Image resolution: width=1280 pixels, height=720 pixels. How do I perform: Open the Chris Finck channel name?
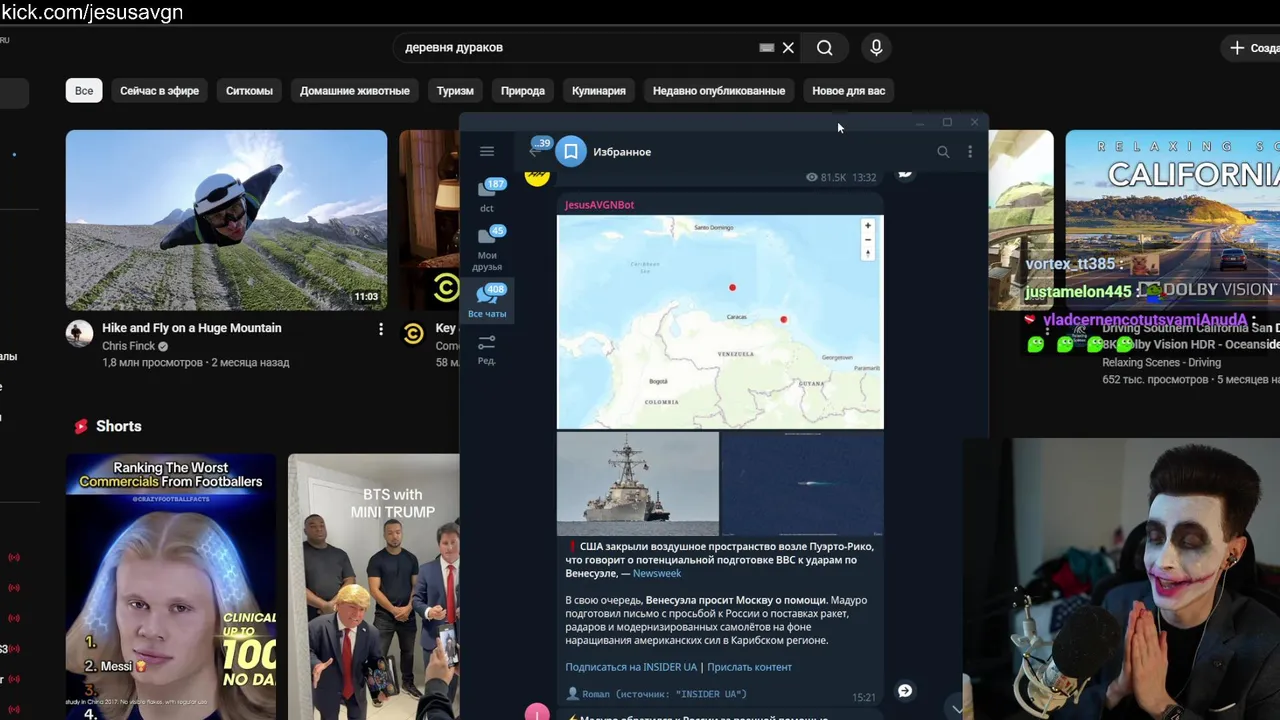click(129, 346)
